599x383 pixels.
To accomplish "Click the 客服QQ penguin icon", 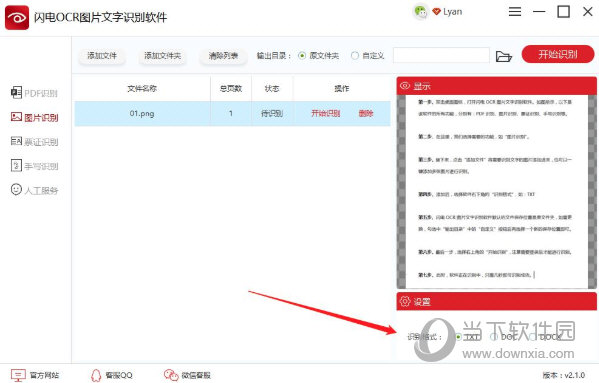I will (96, 375).
